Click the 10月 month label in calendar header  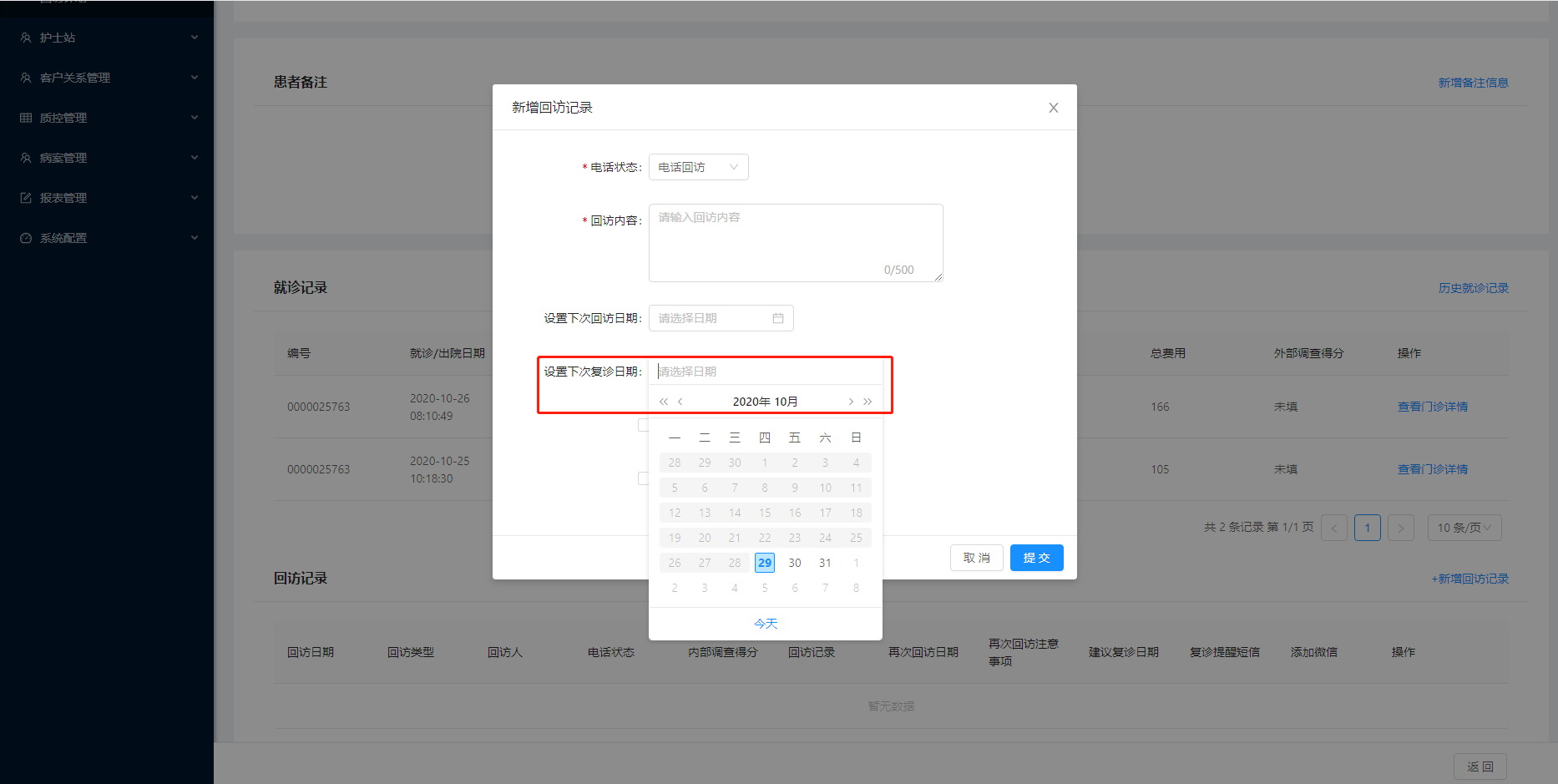[787, 402]
